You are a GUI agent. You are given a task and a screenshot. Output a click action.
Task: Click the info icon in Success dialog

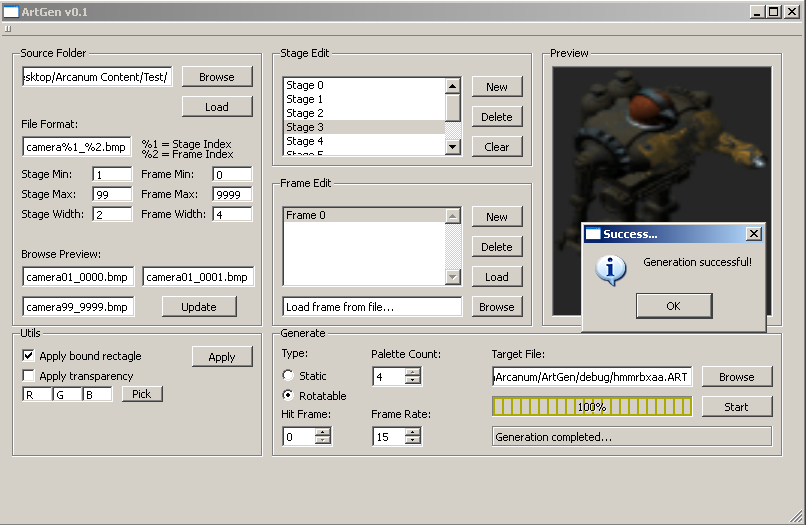[610, 269]
